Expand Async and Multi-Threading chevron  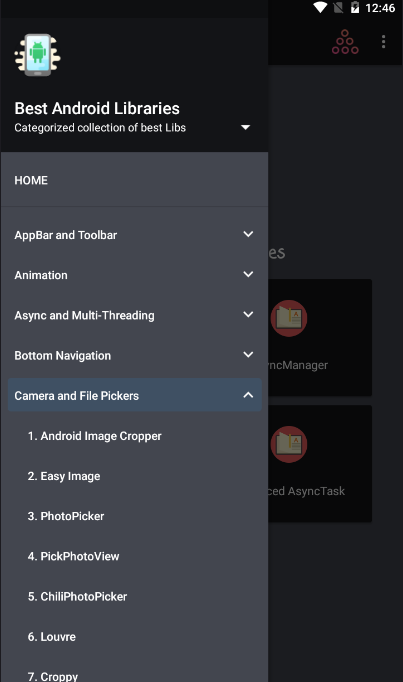[x=248, y=314]
